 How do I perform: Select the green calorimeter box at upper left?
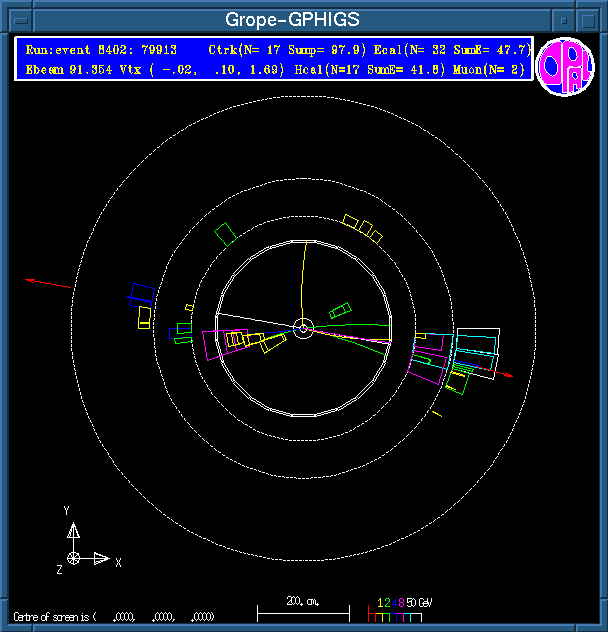point(225,233)
